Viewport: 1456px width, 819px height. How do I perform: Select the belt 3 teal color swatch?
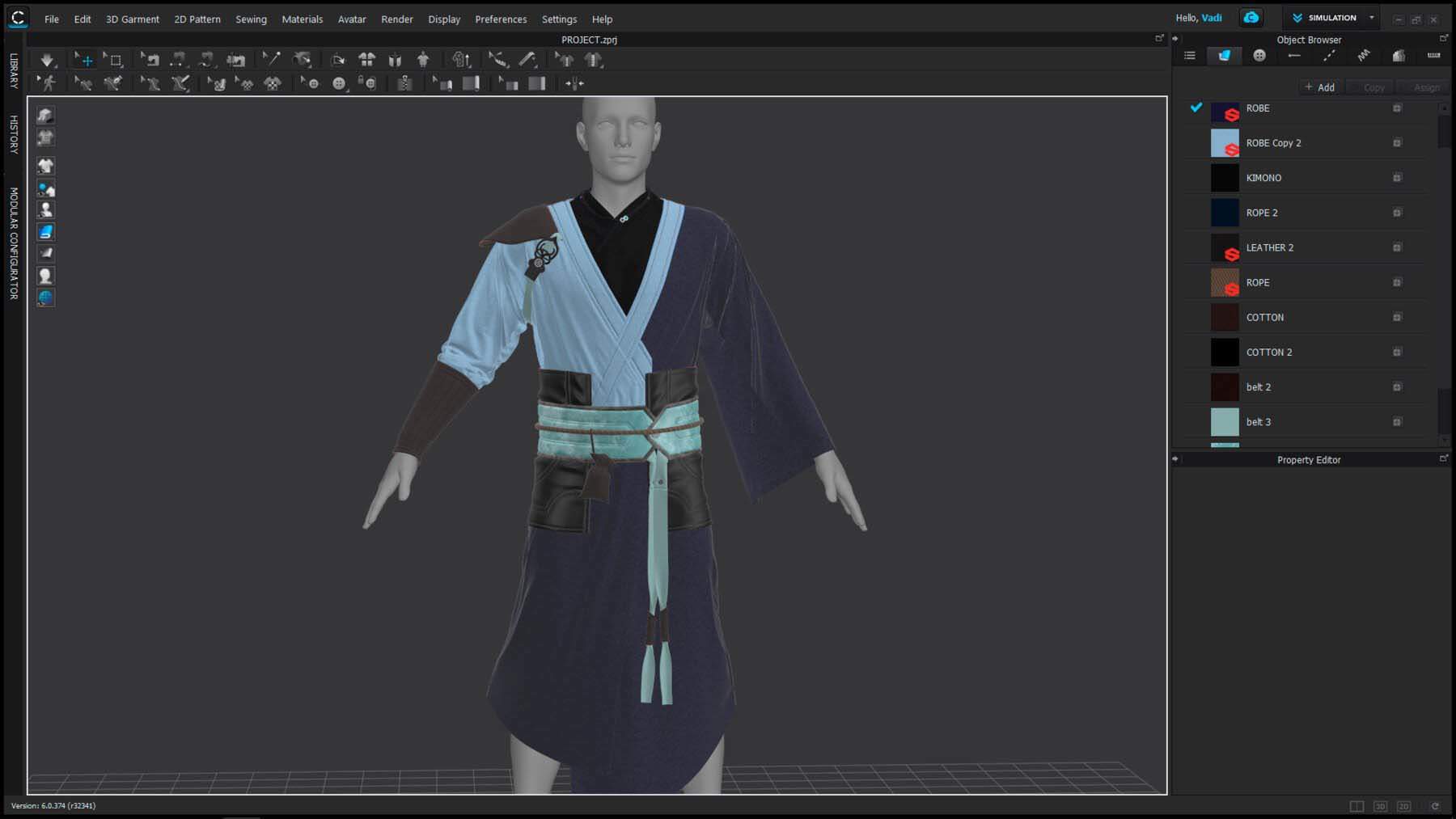click(1225, 422)
